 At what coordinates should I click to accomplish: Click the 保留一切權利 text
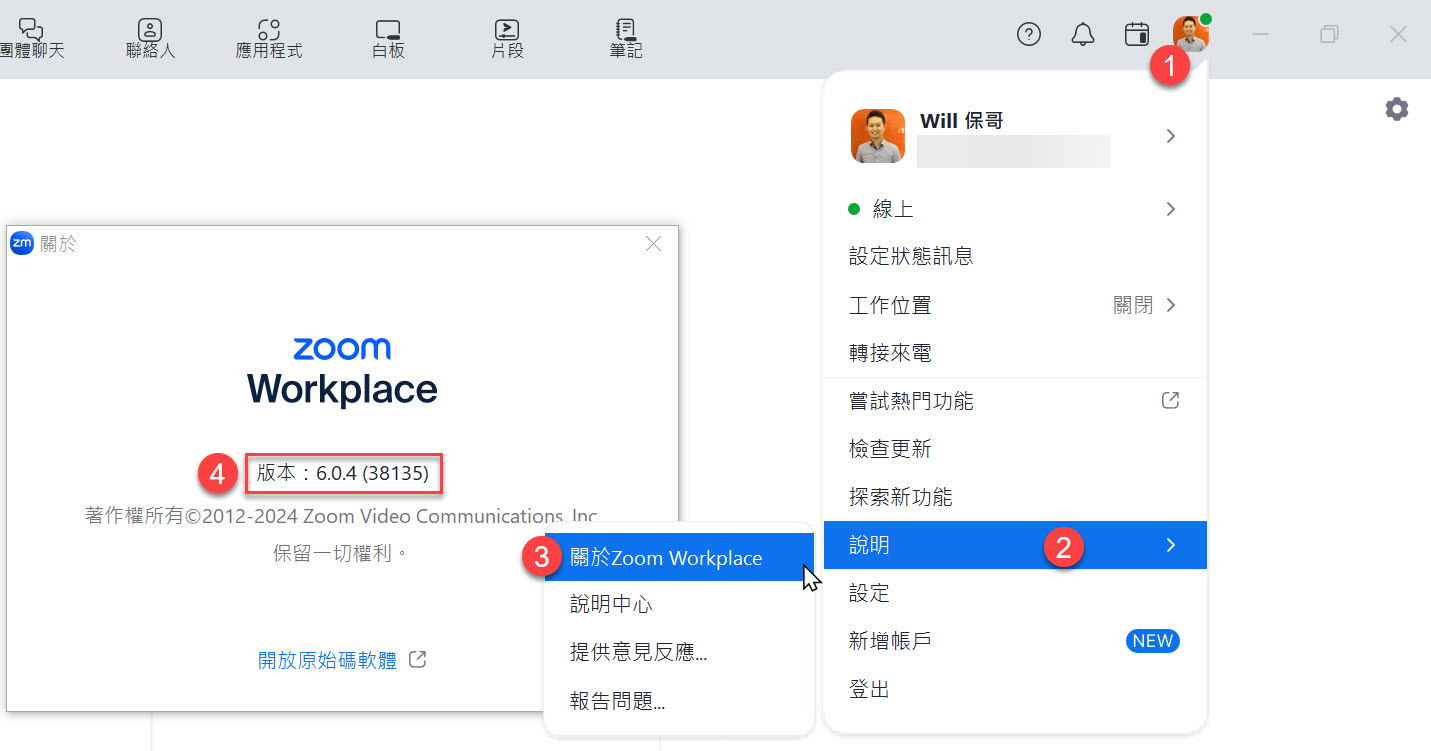[x=341, y=552]
